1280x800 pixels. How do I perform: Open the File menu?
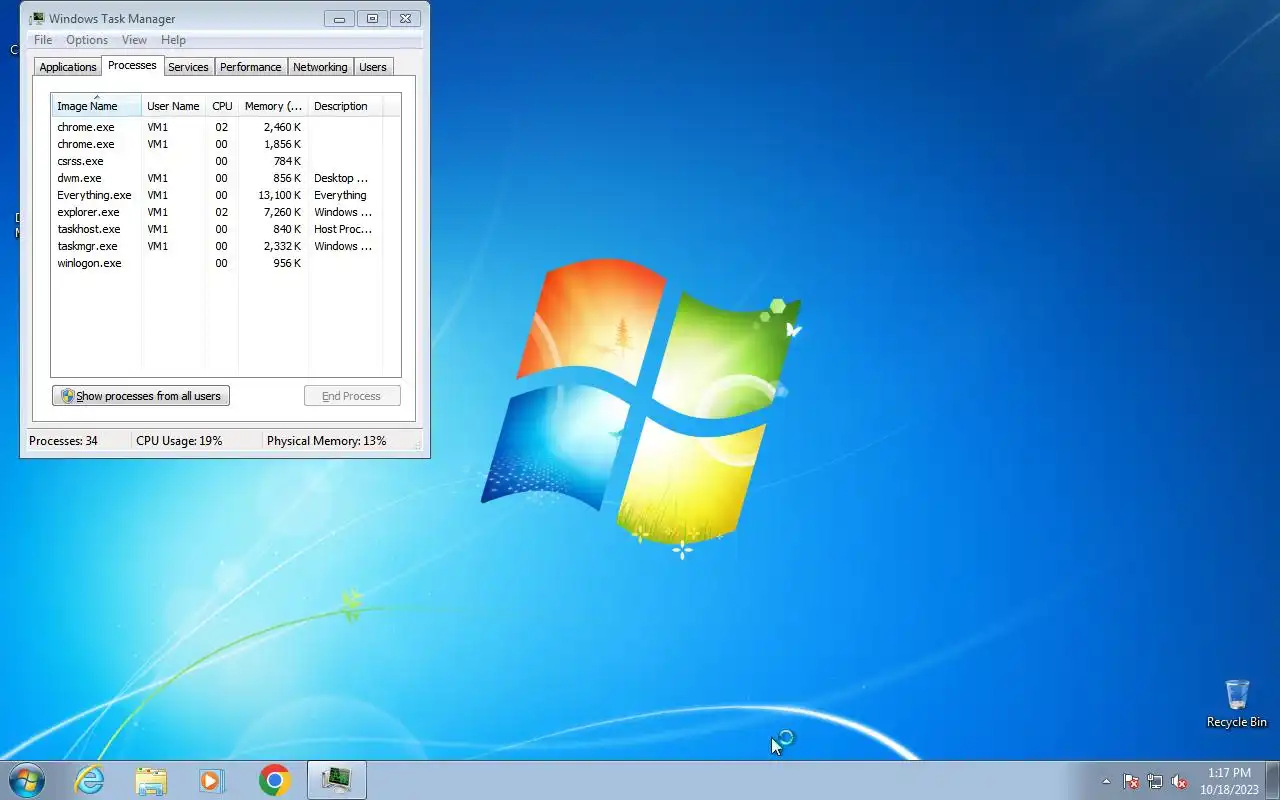43,40
